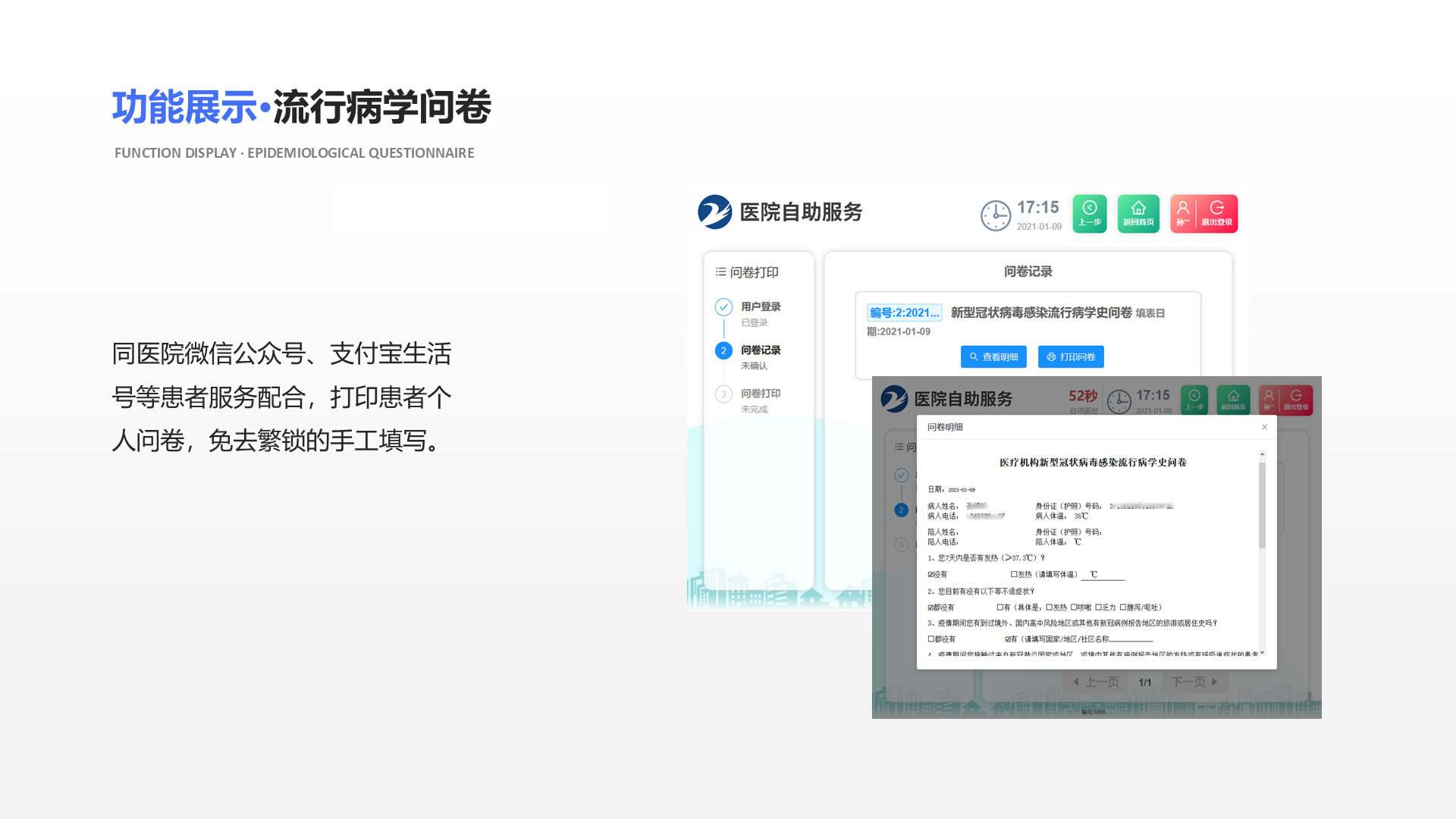Click the printer icon on 打印问卷
The height and width of the screenshot is (819, 1456).
(x=1052, y=356)
